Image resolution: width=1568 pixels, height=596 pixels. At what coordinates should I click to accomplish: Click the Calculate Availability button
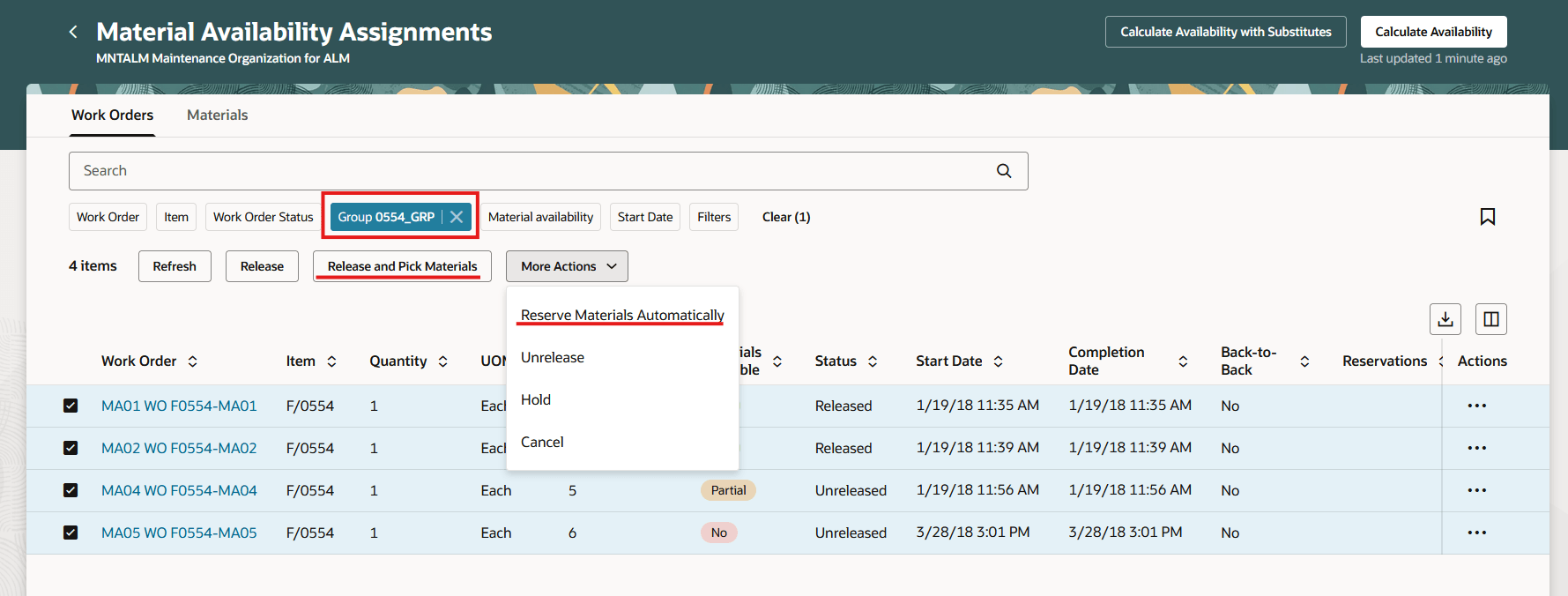[x=1433, y=32]
